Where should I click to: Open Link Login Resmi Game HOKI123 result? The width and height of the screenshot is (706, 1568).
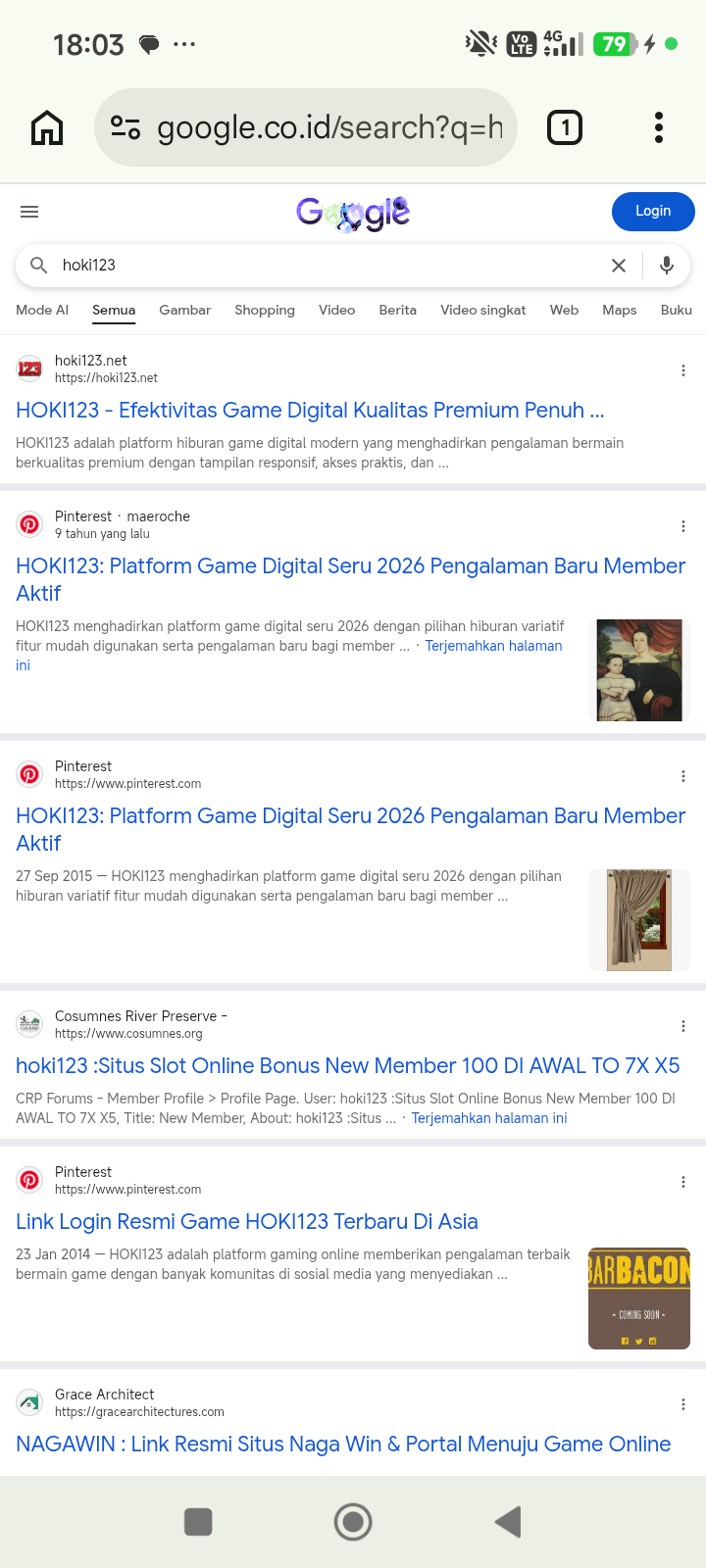click(x=247, y=1221)
